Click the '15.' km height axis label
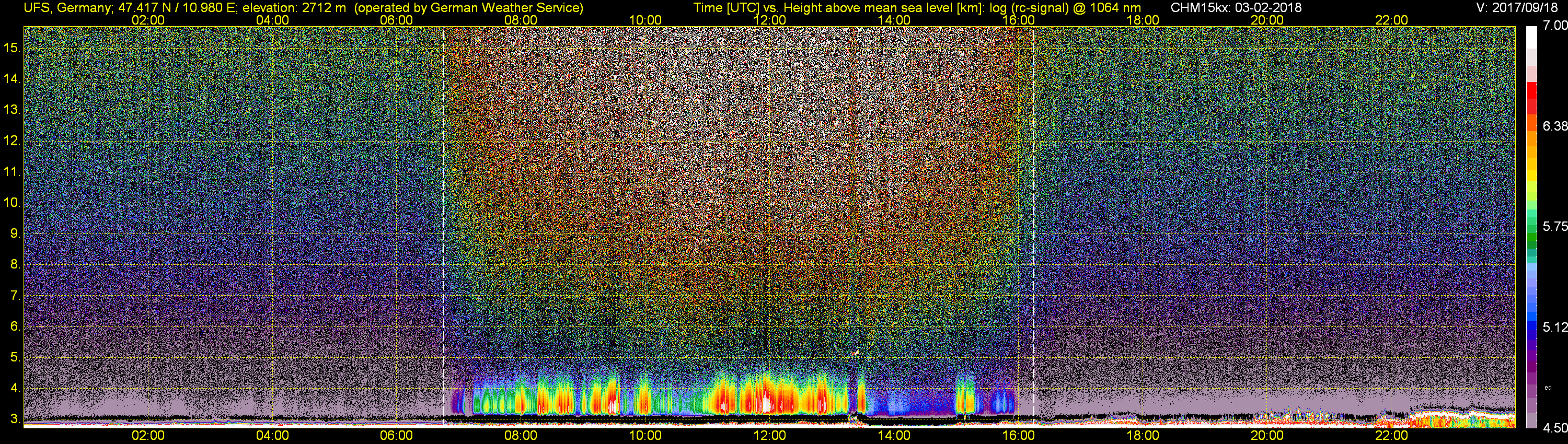Viewport: 1568px width, 444px height. (12, 48)
